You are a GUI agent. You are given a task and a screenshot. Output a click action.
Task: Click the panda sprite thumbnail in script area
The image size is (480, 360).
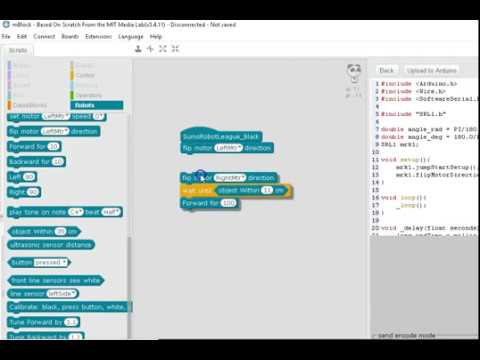tap(354, 73)
